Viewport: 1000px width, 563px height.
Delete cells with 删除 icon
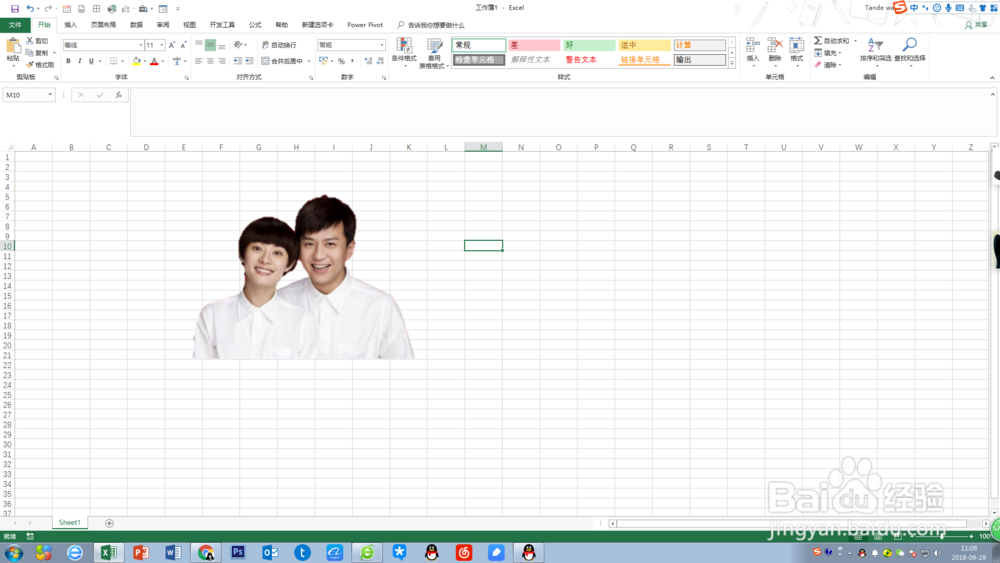(775, 50)
